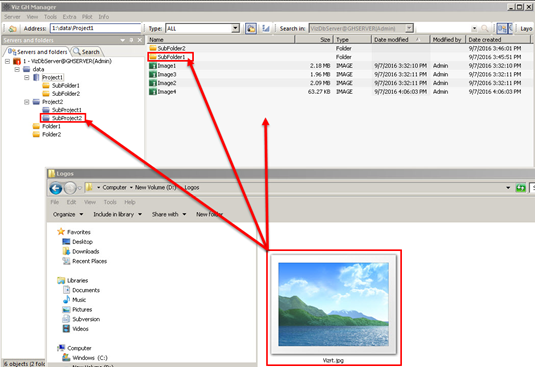Click the server icon beside VizDbServer@GHSERVER(Admin)

click(17, 61)
